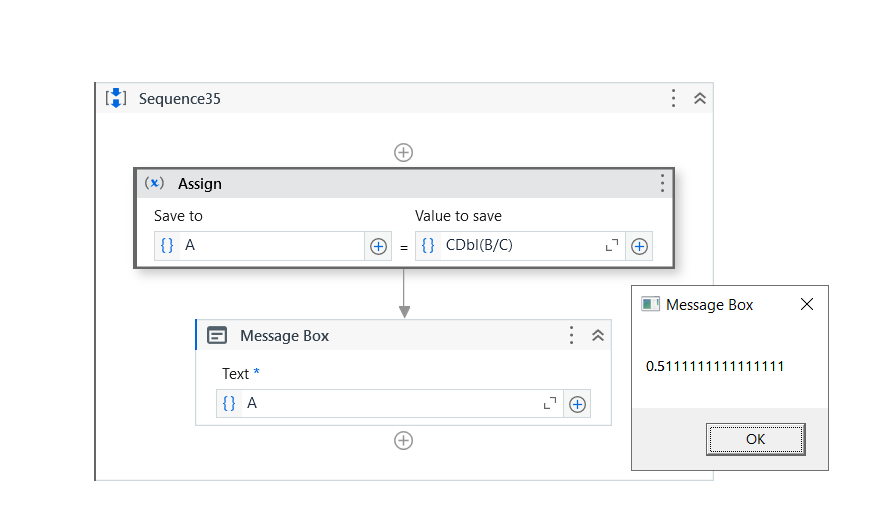Click the Assign activity icon
876x529 pixels.
point(154,183)
